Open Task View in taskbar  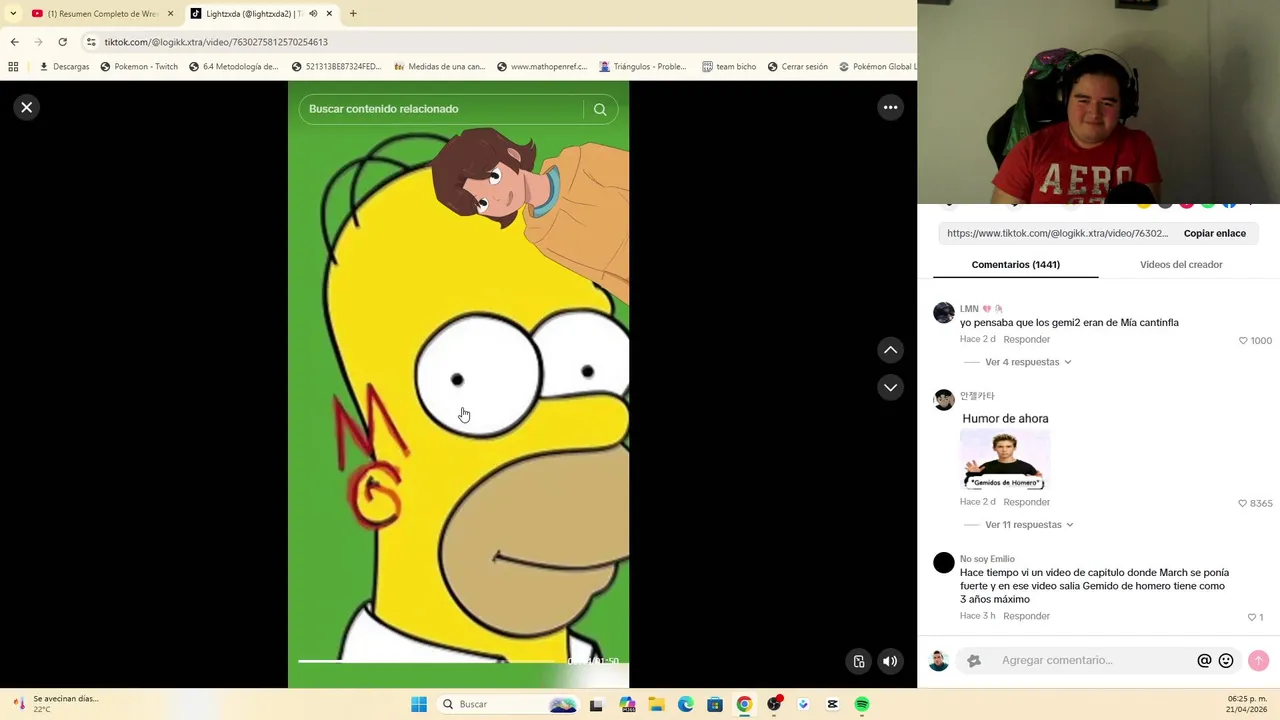(x=596, y=704)
